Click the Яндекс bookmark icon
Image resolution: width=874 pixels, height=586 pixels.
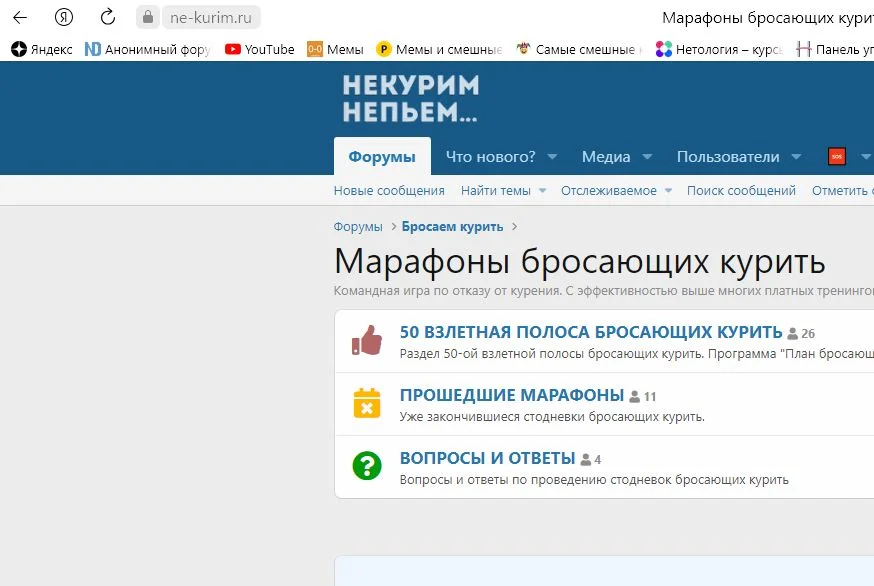pos(17,48)
